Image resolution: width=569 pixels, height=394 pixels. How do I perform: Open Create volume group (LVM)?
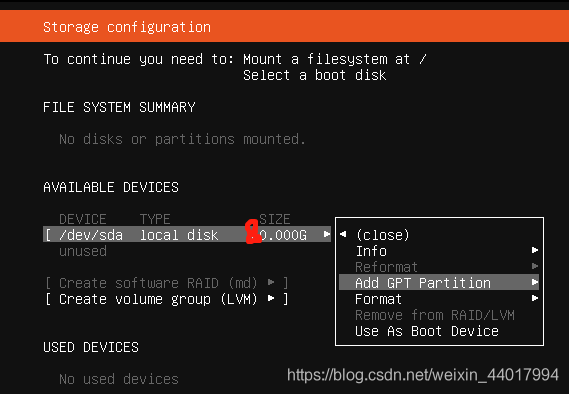167,299
